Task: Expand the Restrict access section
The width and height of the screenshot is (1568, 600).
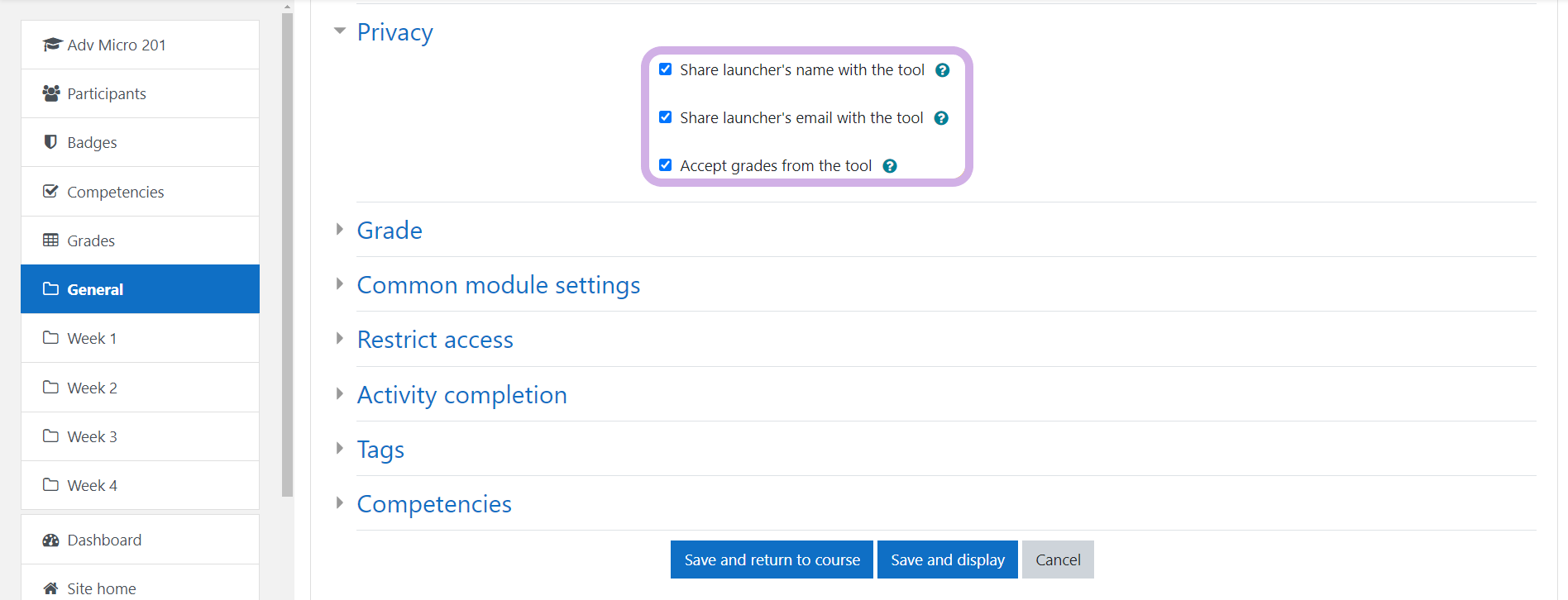Action: 435,340
